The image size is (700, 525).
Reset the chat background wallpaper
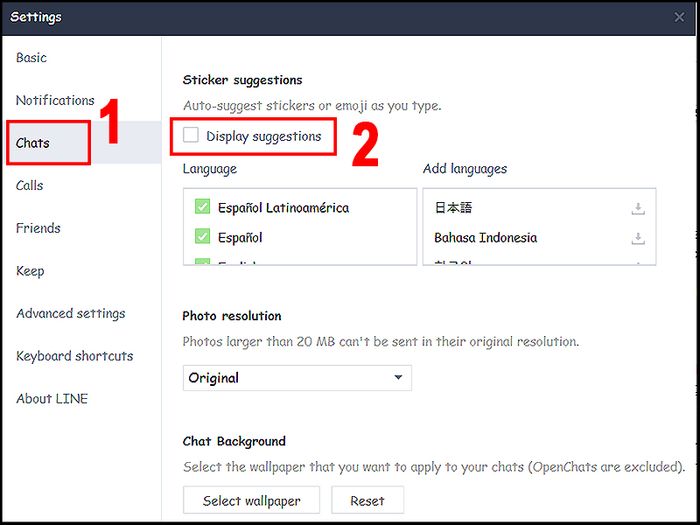367,500
